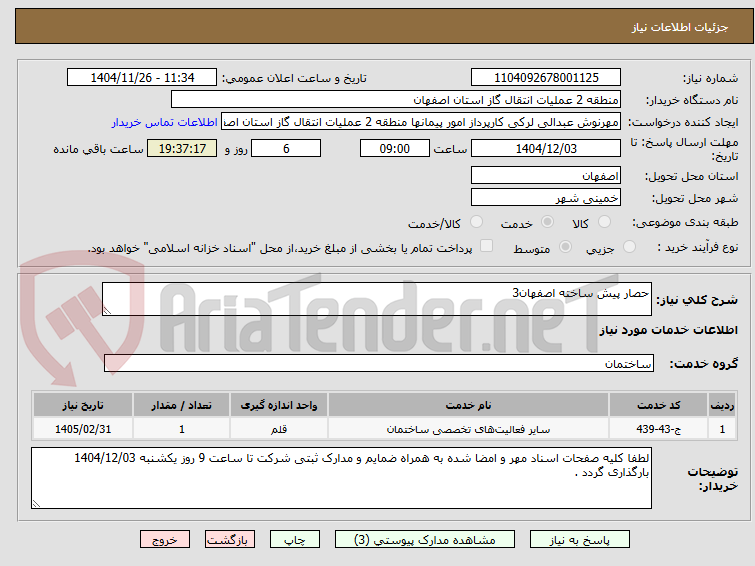Select the کالا radio button
This screenshot has height=566, width=755.
[604, 222]
